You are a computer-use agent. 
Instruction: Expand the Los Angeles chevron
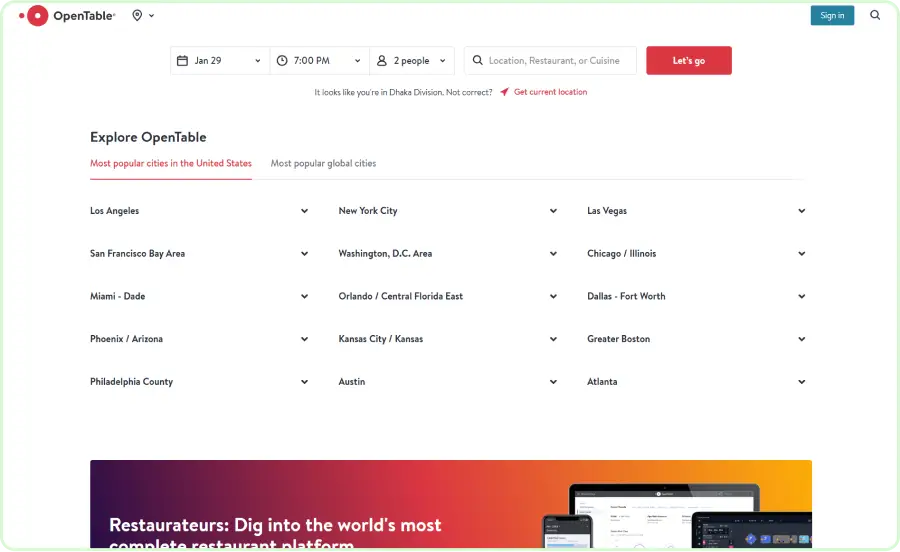304,211
